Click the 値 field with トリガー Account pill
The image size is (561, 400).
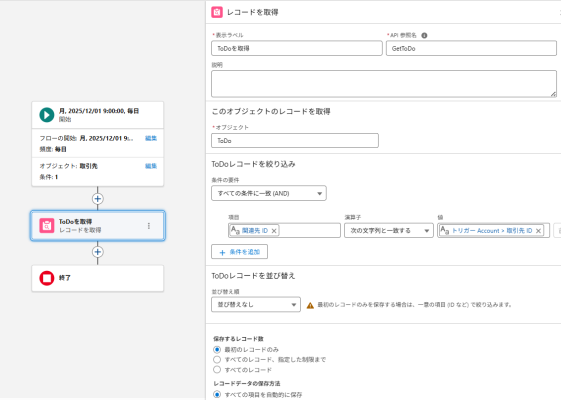(x=493, y=231)
